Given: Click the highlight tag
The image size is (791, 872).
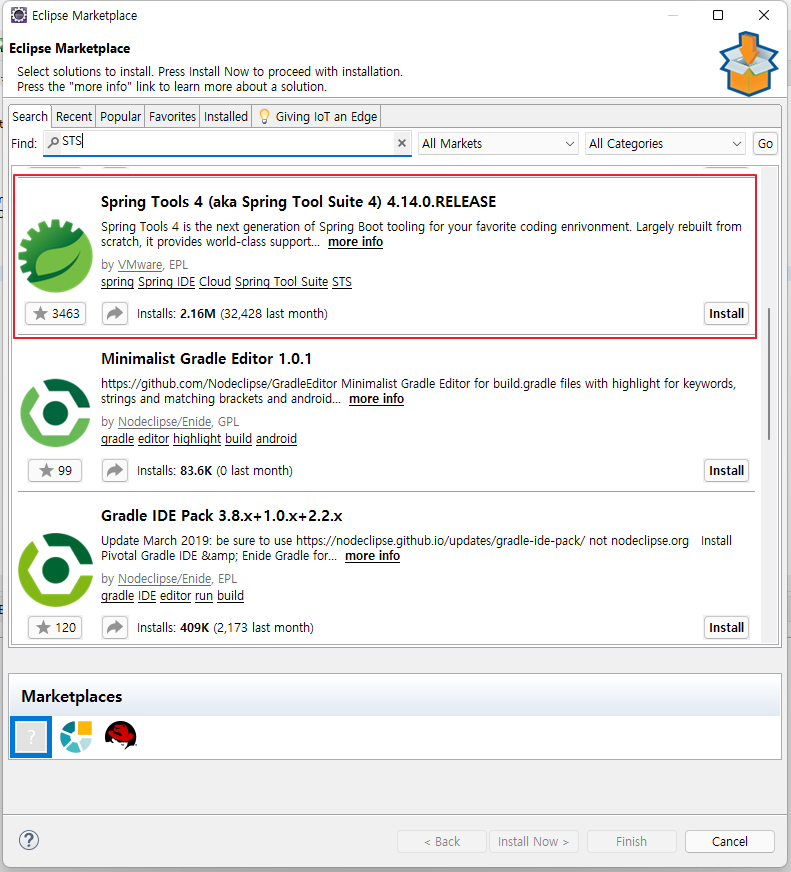Looking at the screenshot, I should click(x=197, y=439).
